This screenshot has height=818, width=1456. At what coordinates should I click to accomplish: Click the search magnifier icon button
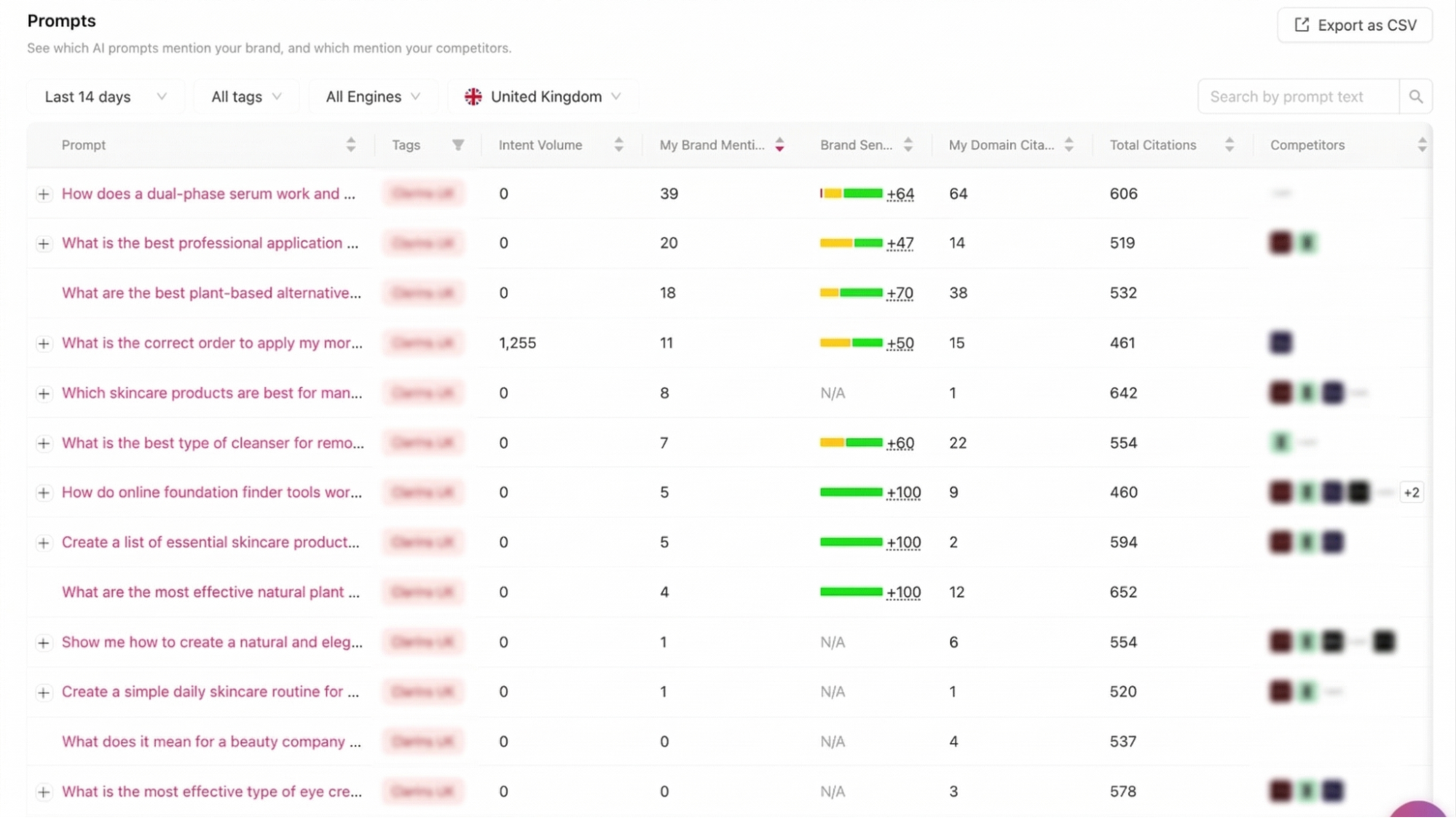tap(1415, 97)
